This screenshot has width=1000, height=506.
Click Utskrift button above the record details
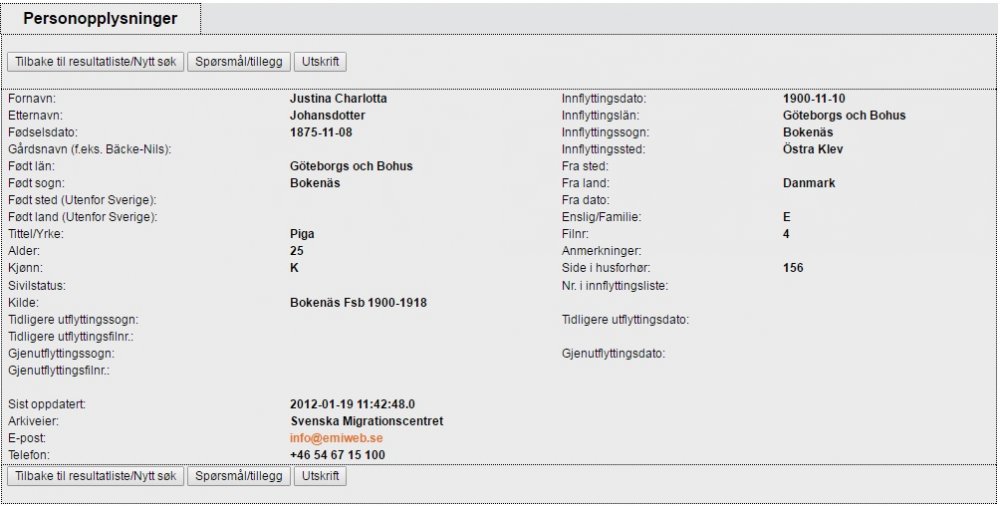click(320, 62)
